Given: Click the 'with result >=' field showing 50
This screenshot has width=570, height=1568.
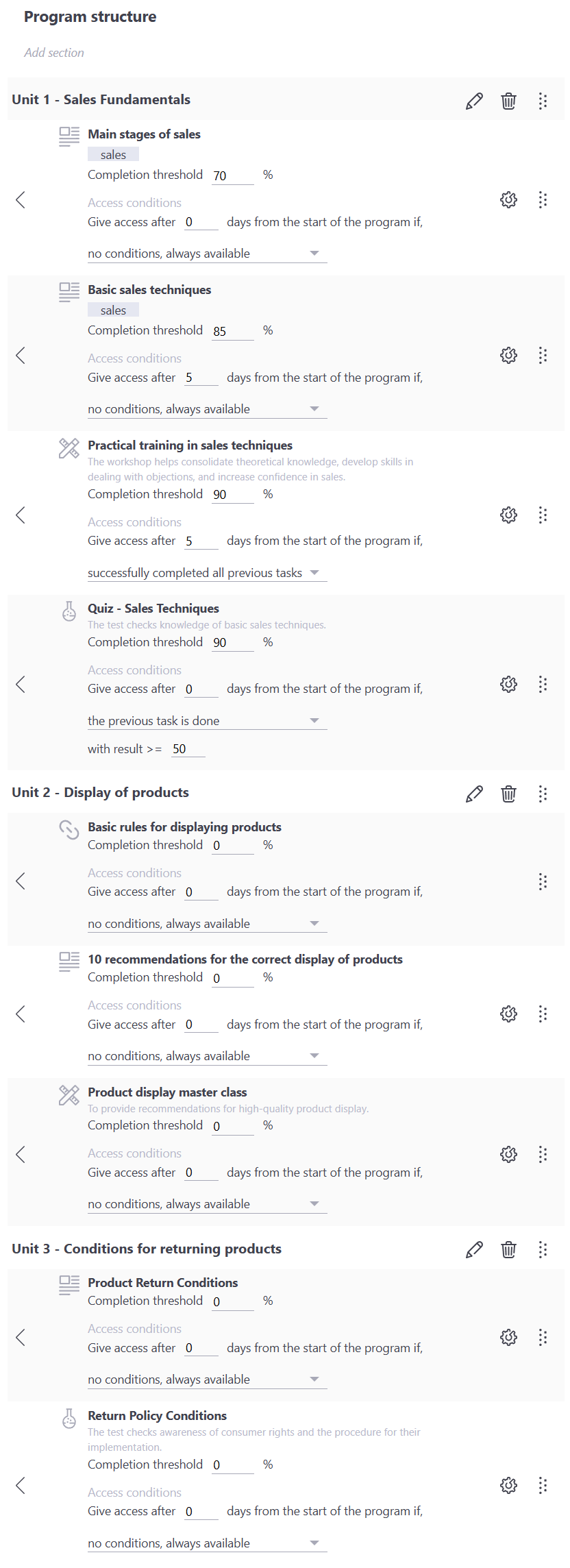Looking at the screenshot, I should click(188, 750).
